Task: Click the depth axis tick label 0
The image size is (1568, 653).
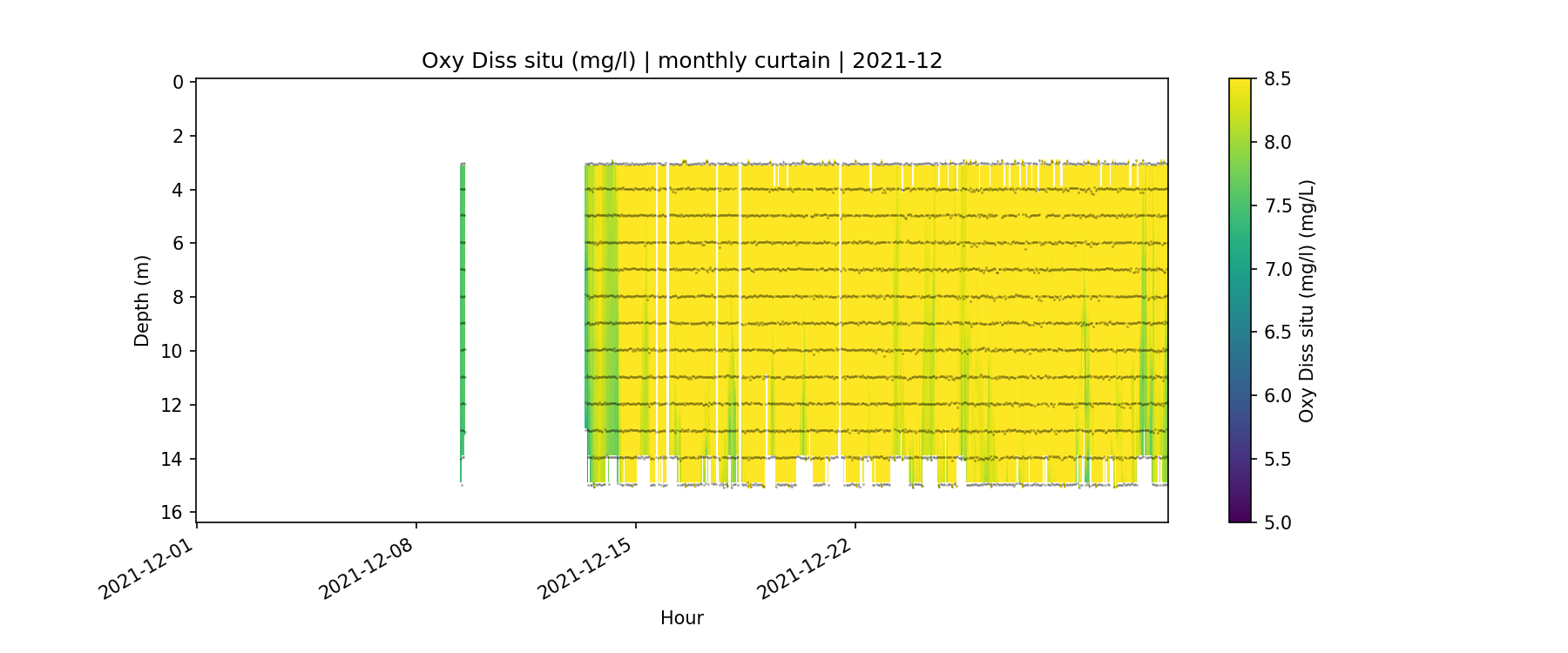Action: pos(179,83)
